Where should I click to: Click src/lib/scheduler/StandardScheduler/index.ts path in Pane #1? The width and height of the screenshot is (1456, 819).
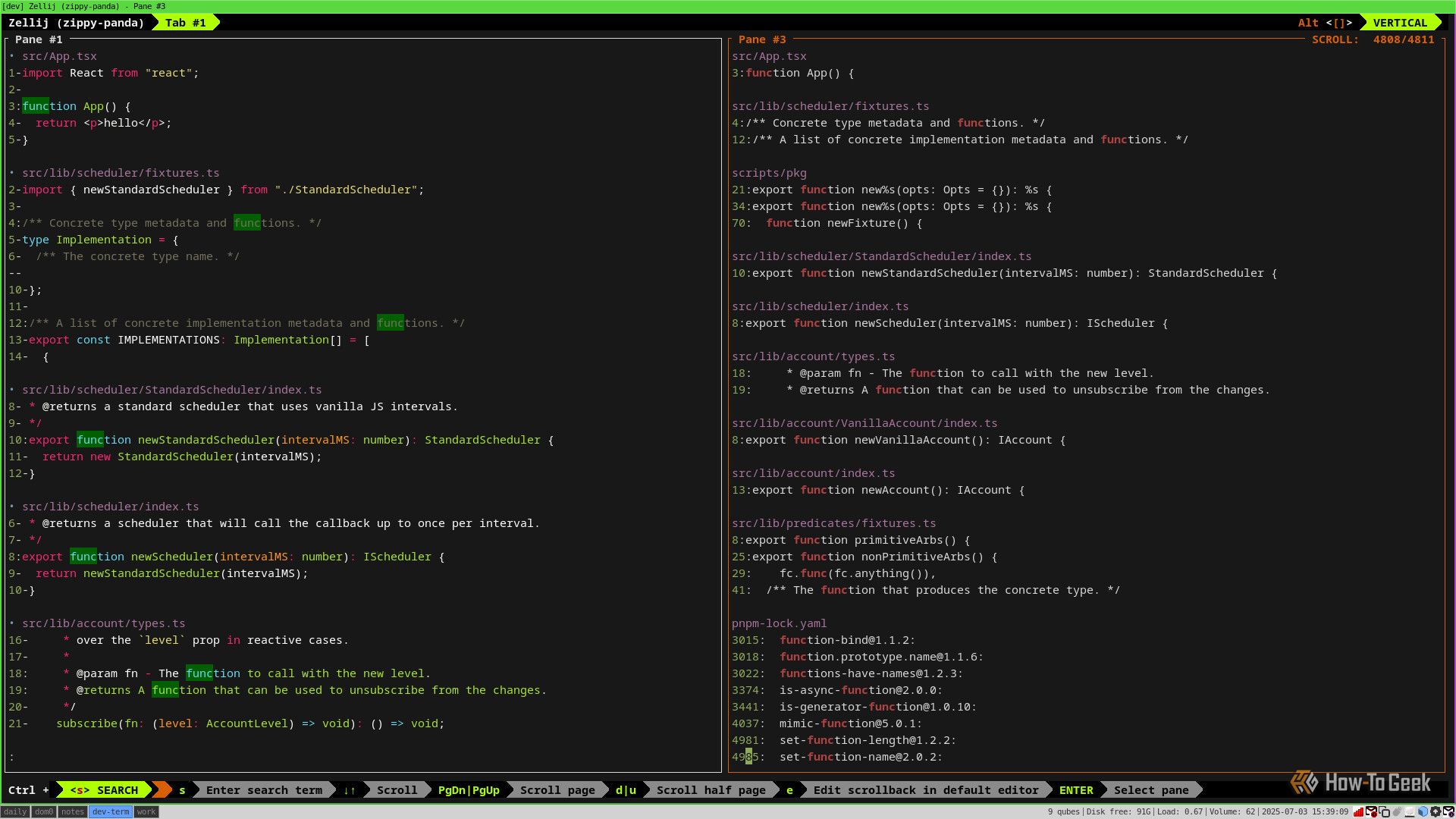172,390
